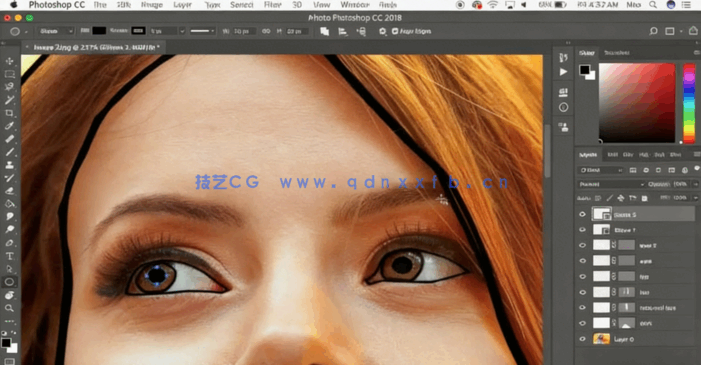The height and width of the screenshot is (365, 701).
Task: Open the tool preset picker arrow
Action: point(26,32)
